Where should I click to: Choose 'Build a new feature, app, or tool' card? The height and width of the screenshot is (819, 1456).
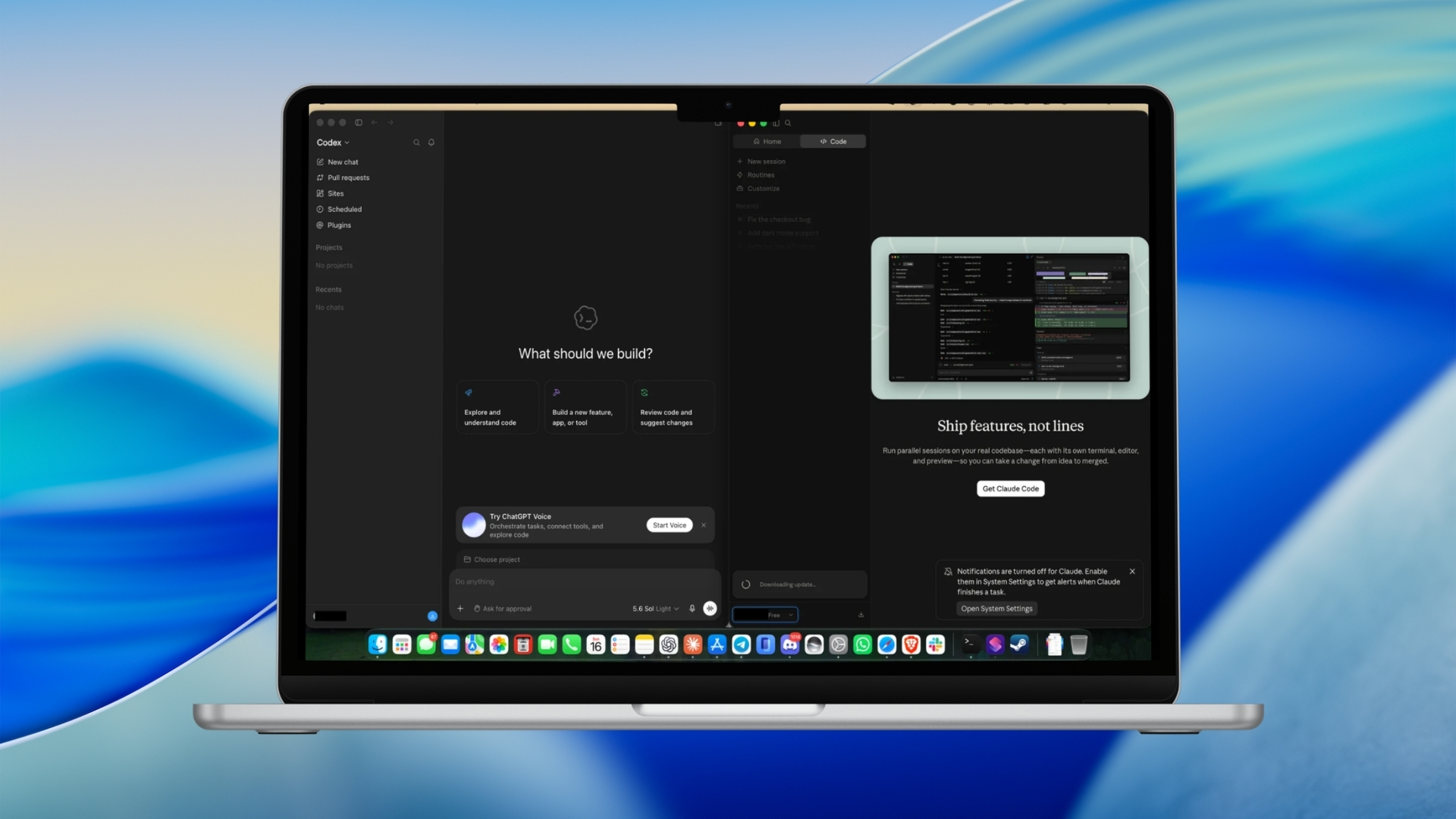point(585,407)
